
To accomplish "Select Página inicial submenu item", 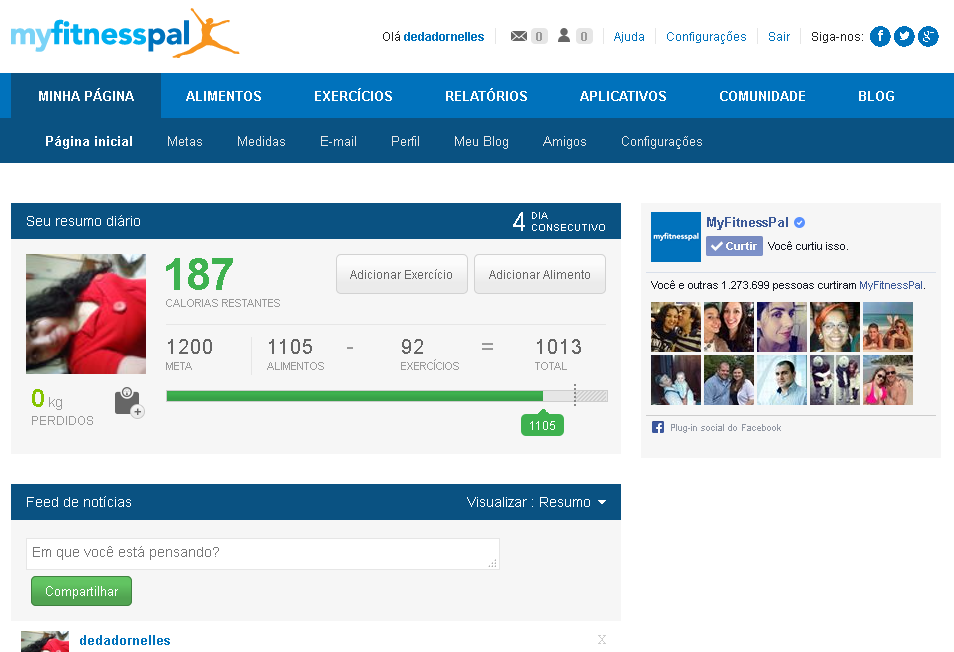I will tap(89, 141).
